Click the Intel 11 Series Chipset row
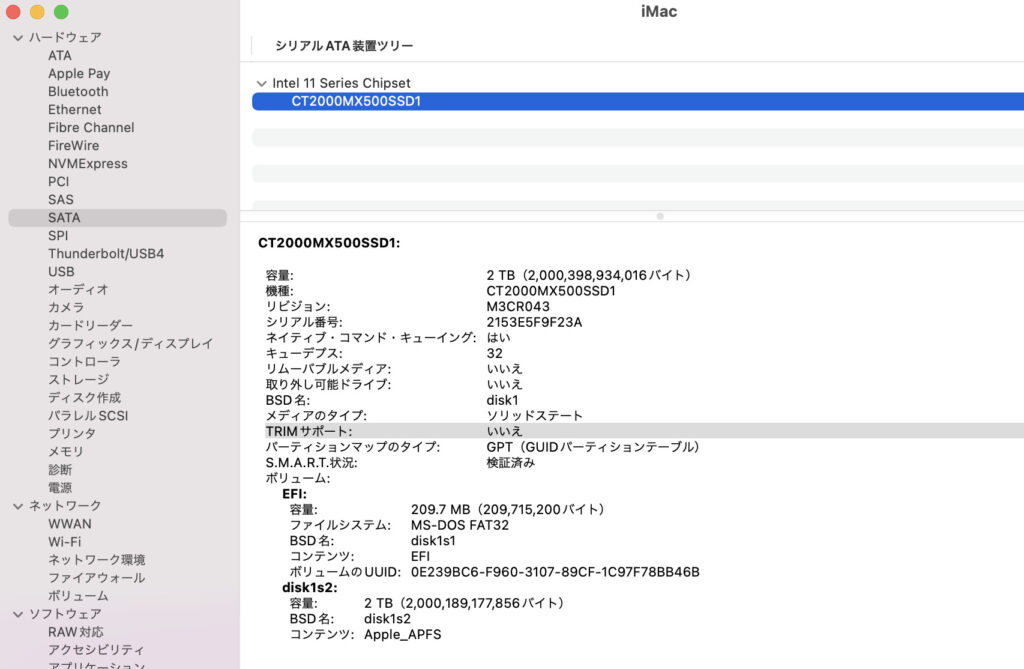1024x669 pixels. 342,83
